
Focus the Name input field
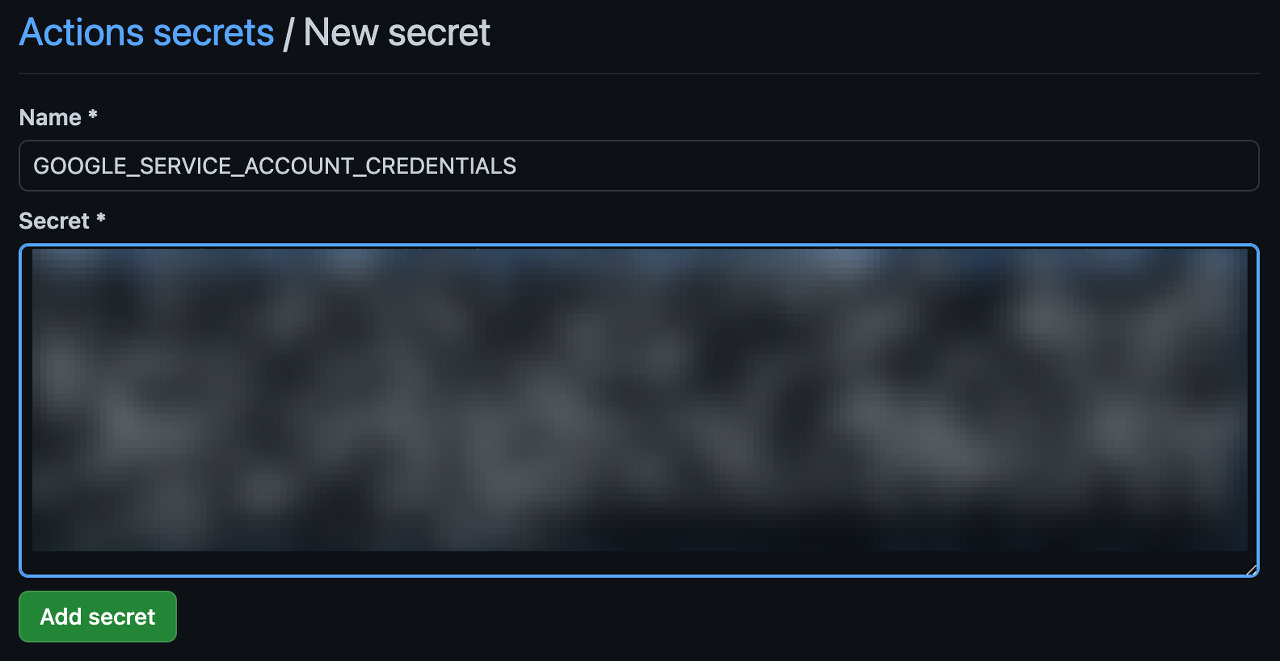pos(639,166)
